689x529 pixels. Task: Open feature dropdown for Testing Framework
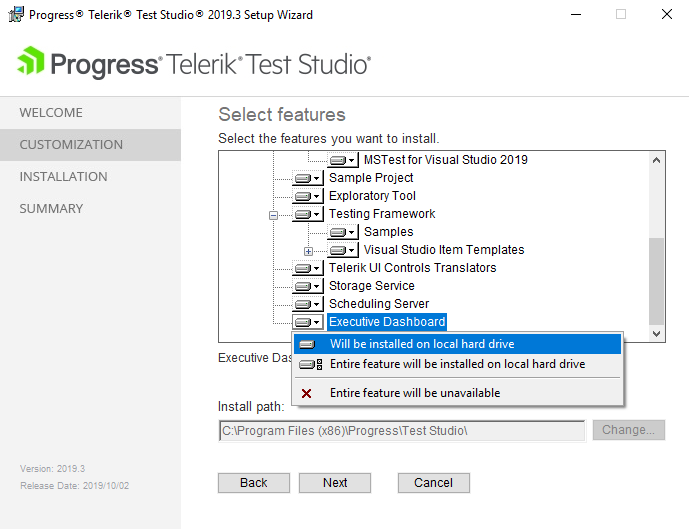(x=308, y=214)
